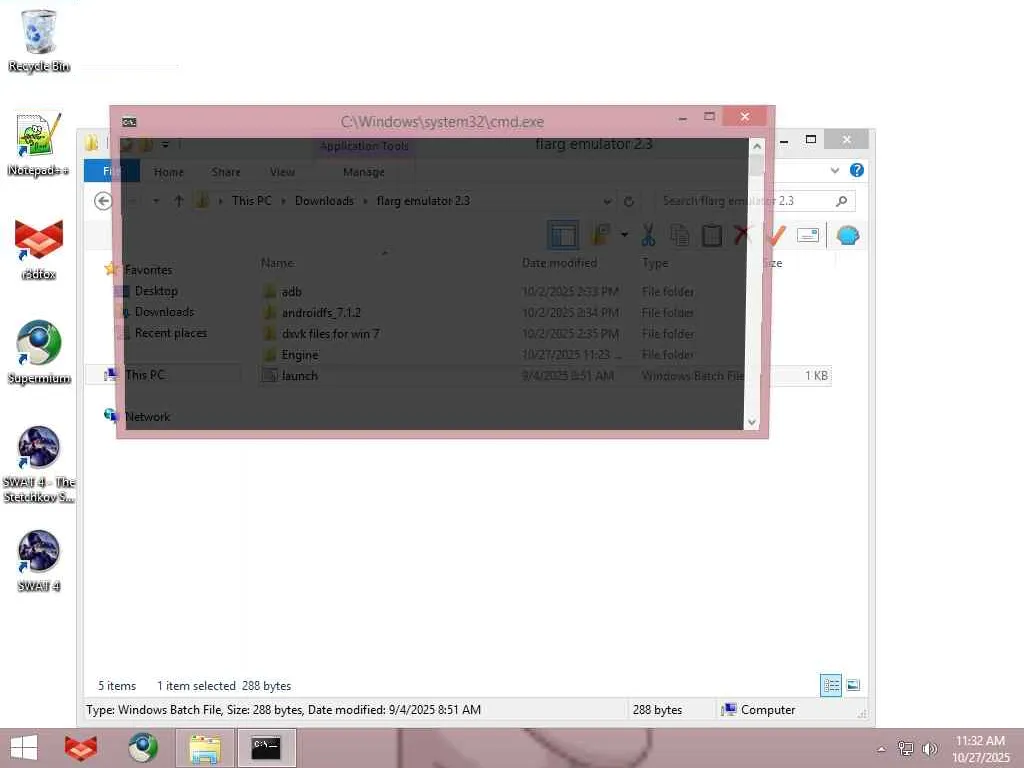Select Downloads in the navigation pane
The width and height of the screenshot is (1024, 768).
coord(164,312)
